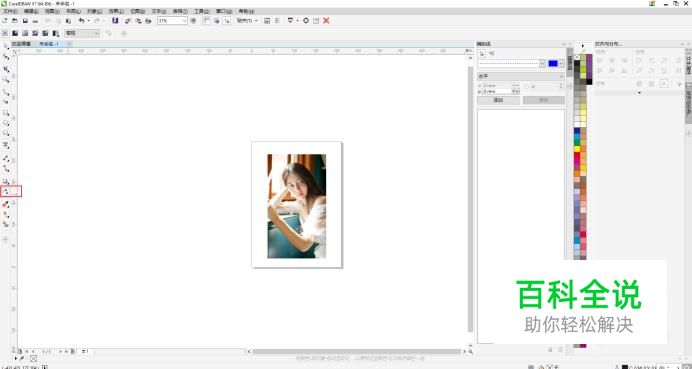
Task: Select the Smart Fill tool
Action: (6, 225)
